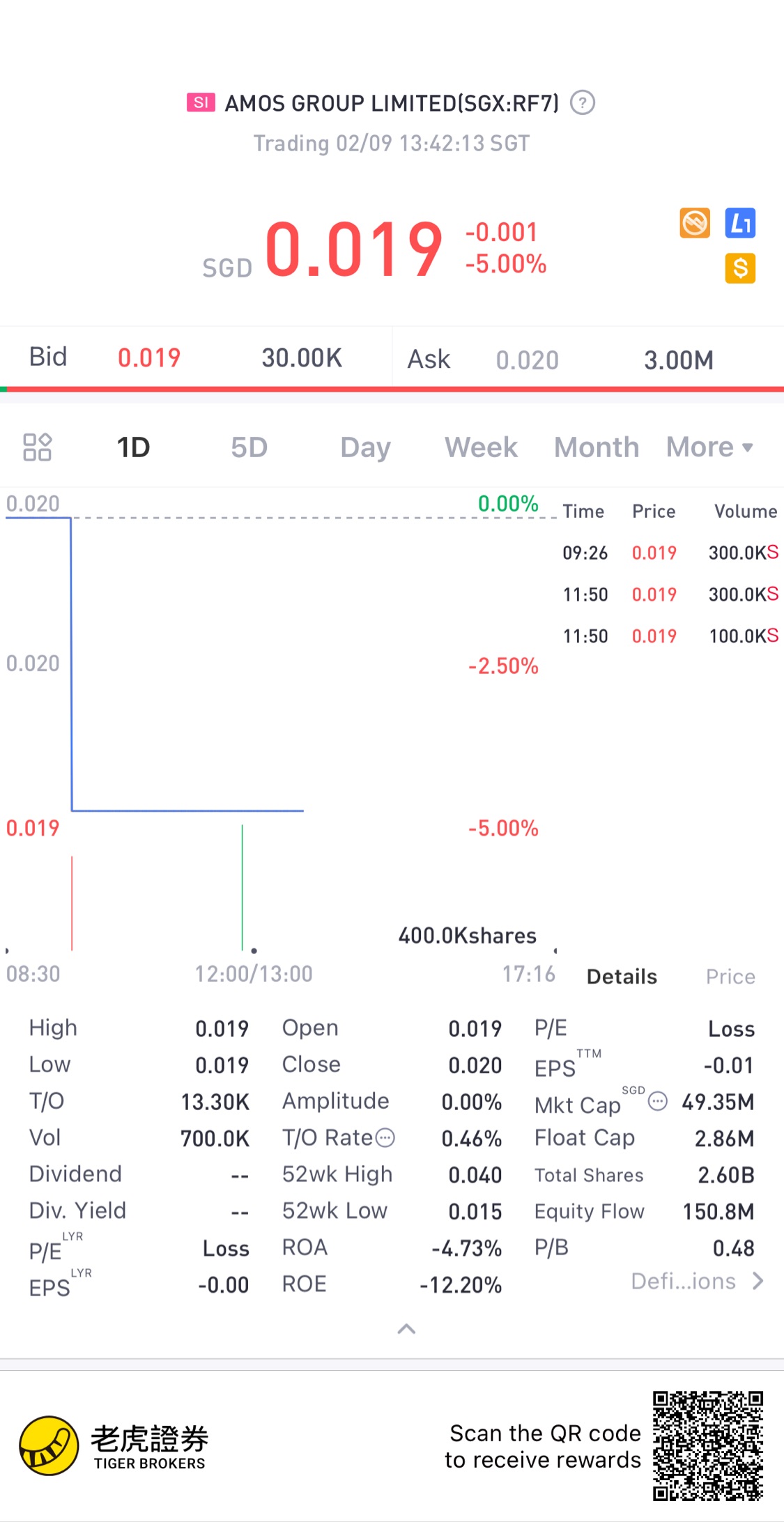Open the chart layout grid icon

(38, 447)
